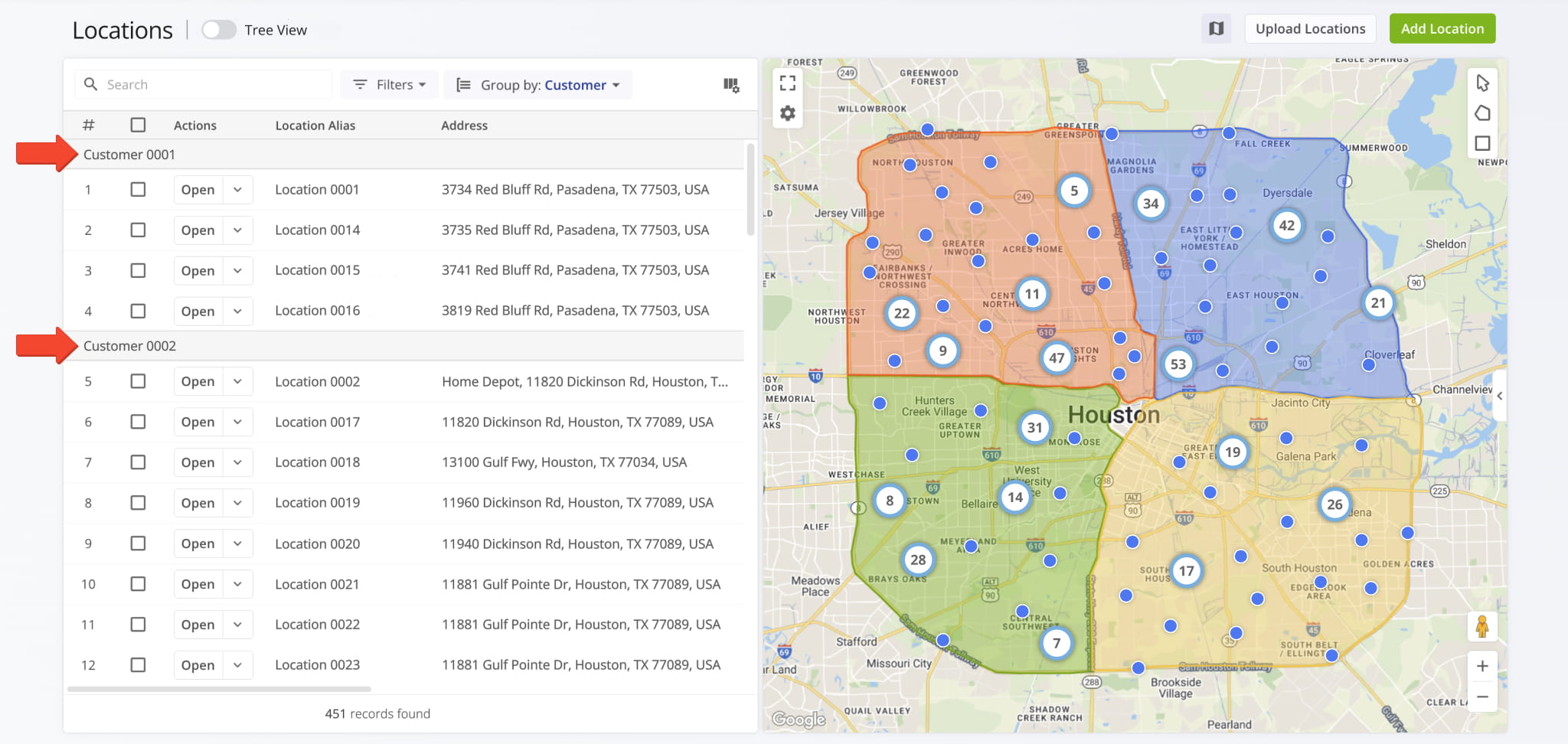The width and height of the screenshot is (1568, 744).
Task: Check the box for Location 0014
Action: tap(138, 230)
